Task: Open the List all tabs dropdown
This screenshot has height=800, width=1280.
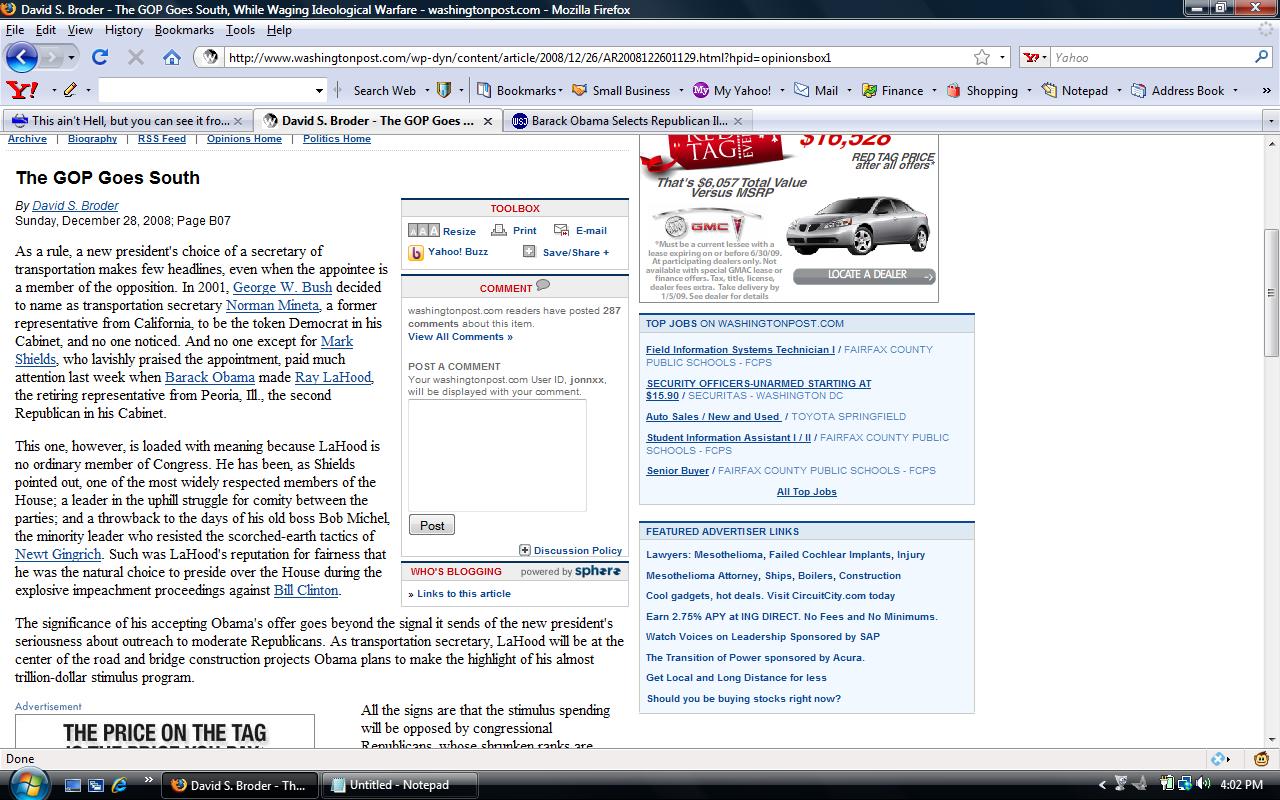Action: (x=1271, y=121)
